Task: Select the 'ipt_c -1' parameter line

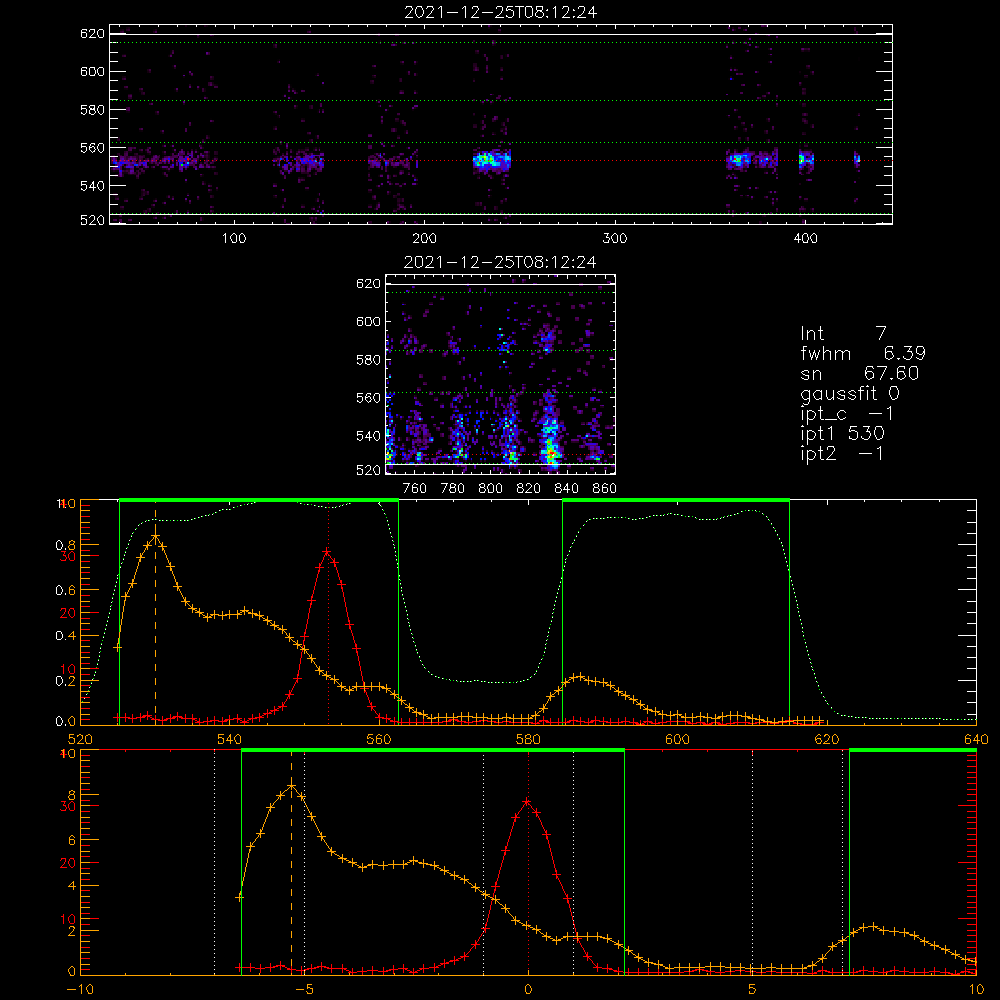Action: tap(847, 414)
